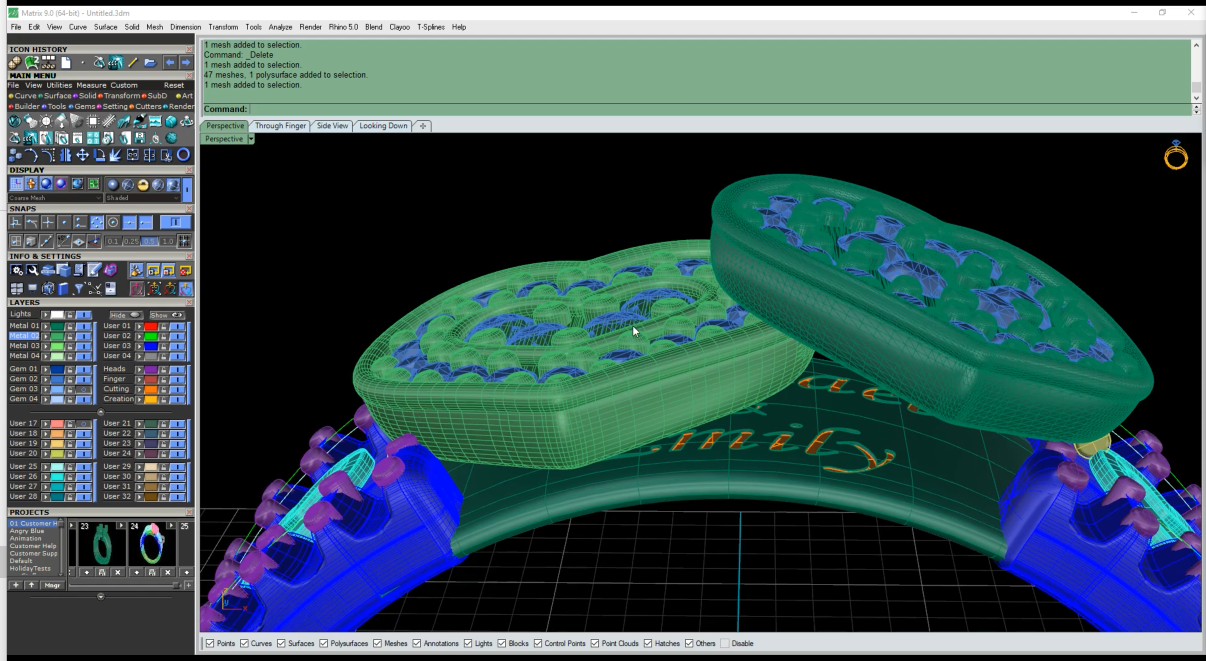Click the open folder icon in Icon History
The height and width of the screenshot is (661, 1206).
coord(150,62)
